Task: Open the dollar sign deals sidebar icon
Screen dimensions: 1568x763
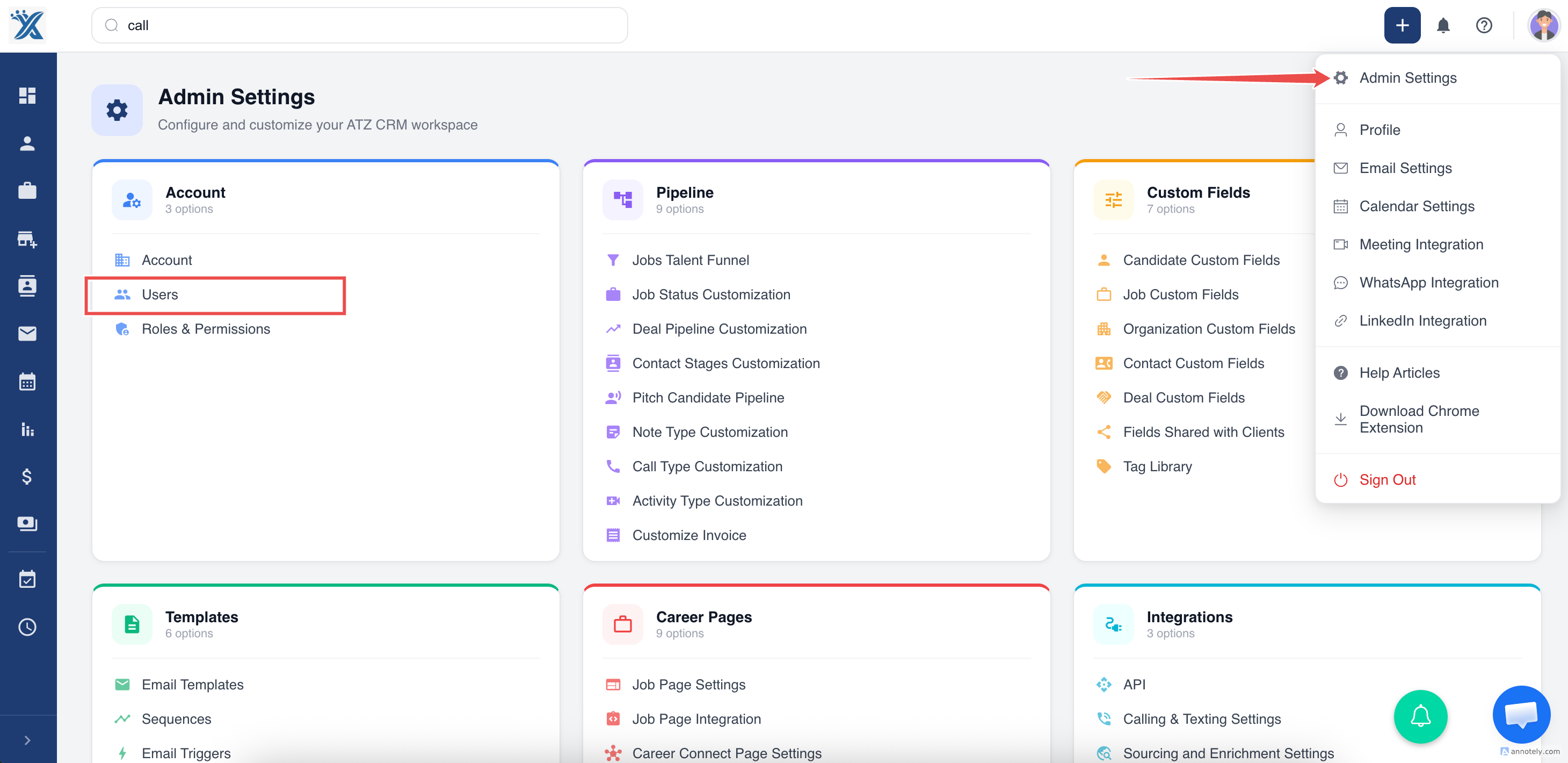Action: [27, 476]
